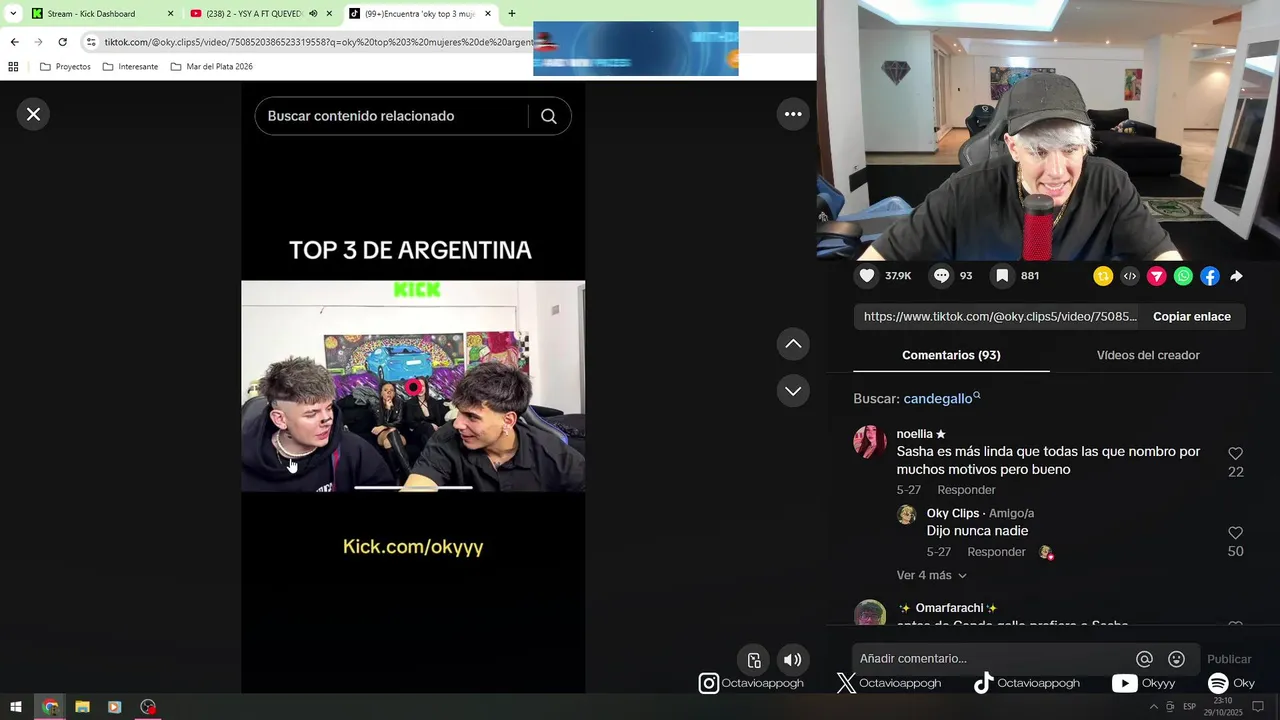This screenshot has width=1280, height=720.
Task: Open the 'Proyectos' bookmarks folder
Action: point(65,67)
